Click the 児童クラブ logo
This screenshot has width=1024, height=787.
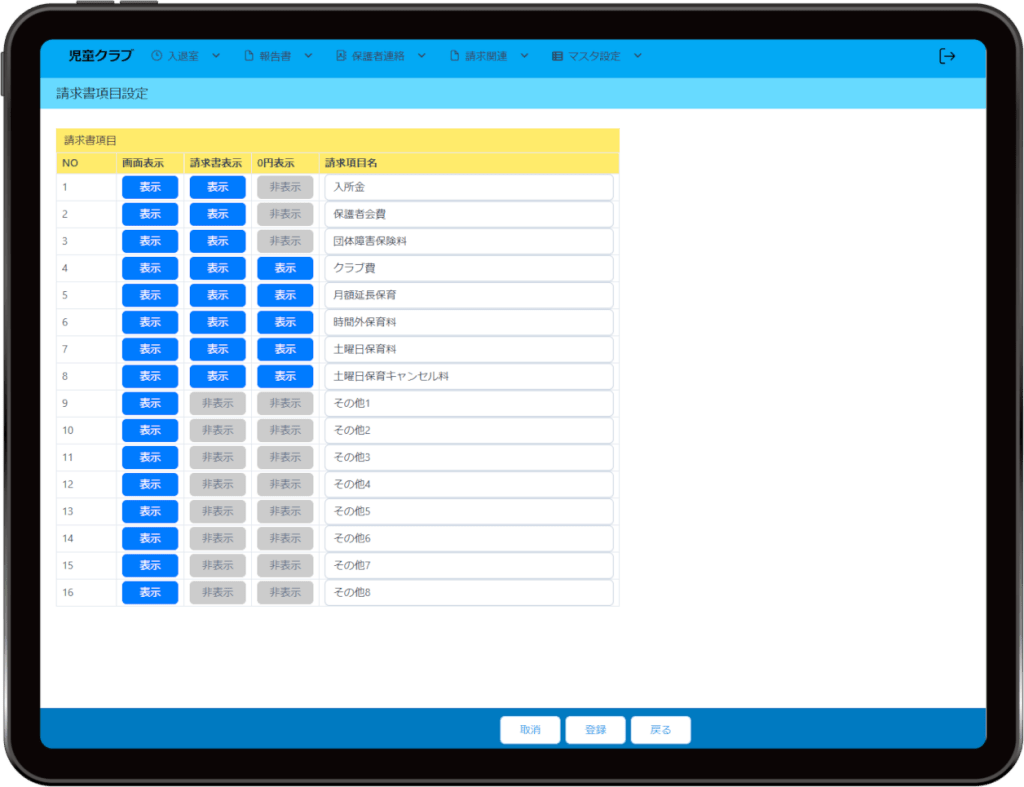point(100,56)
